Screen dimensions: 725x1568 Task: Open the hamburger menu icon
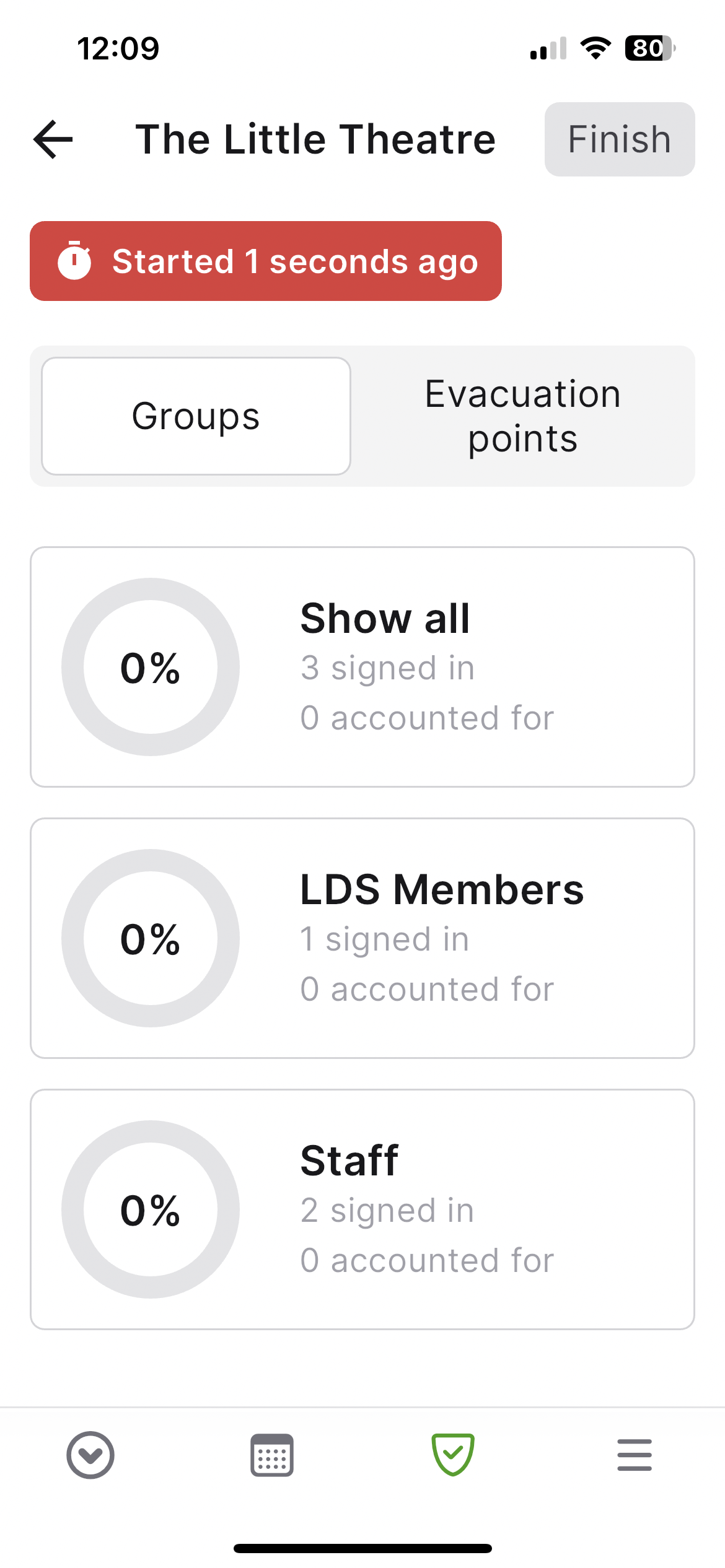tap(634, 1455)
